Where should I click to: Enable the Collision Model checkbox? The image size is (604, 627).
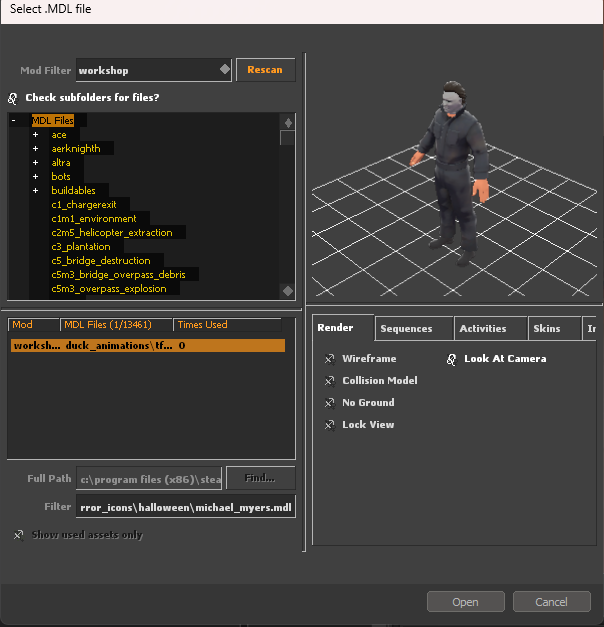(x=330, y=381)
